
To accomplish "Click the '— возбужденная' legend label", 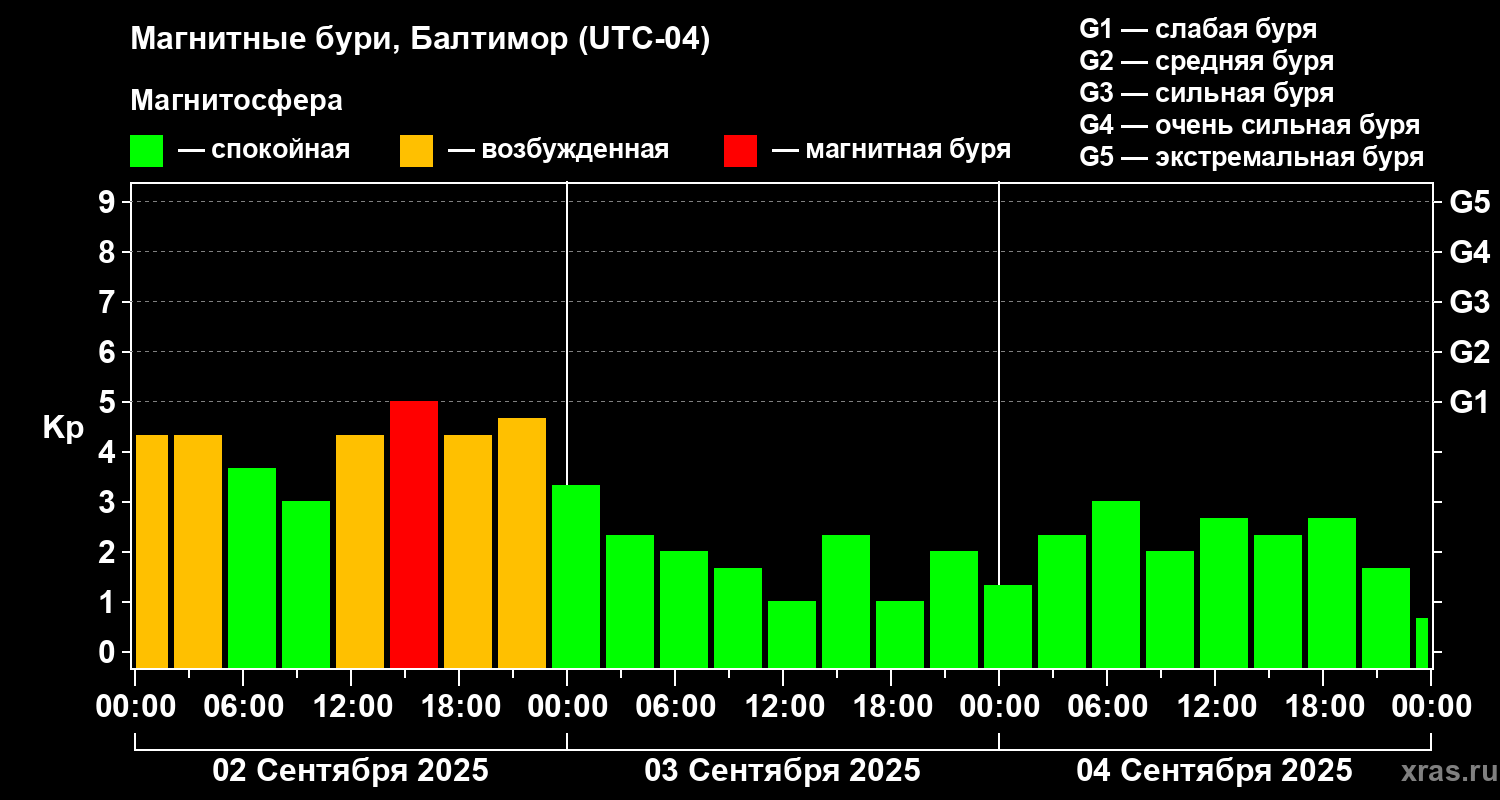I will (x=558, y=150).
